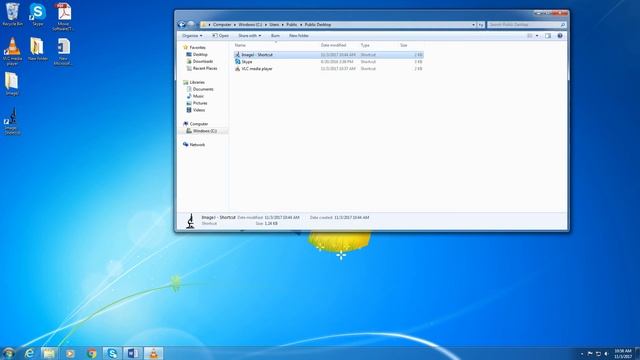Switch to VLC in the taskbar
640x360 pixels.
pos(153,353)
